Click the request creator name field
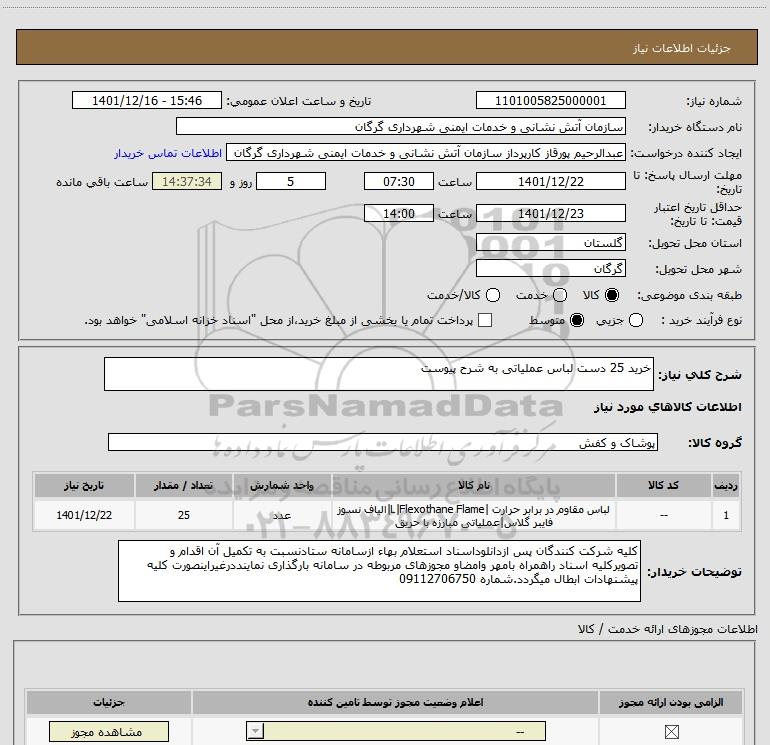The width and height of the screenshot is (770, 745). (426, 153)
